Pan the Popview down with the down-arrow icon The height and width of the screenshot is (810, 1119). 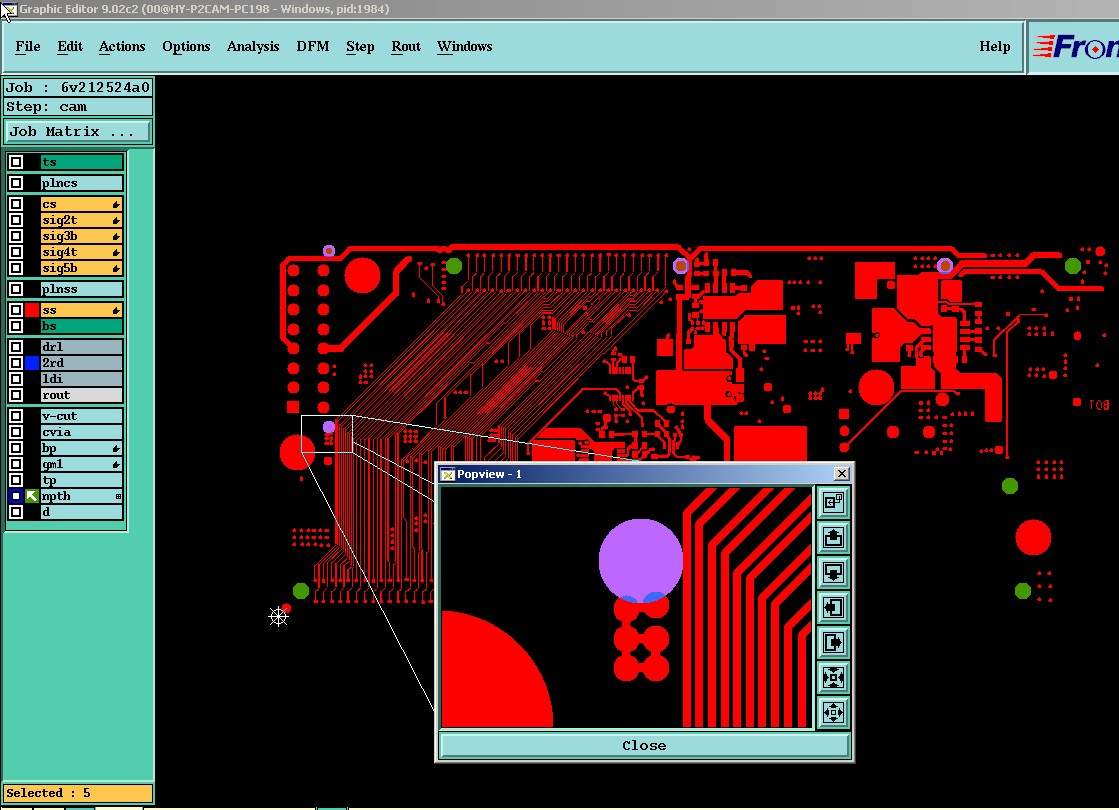click(833, 572)
